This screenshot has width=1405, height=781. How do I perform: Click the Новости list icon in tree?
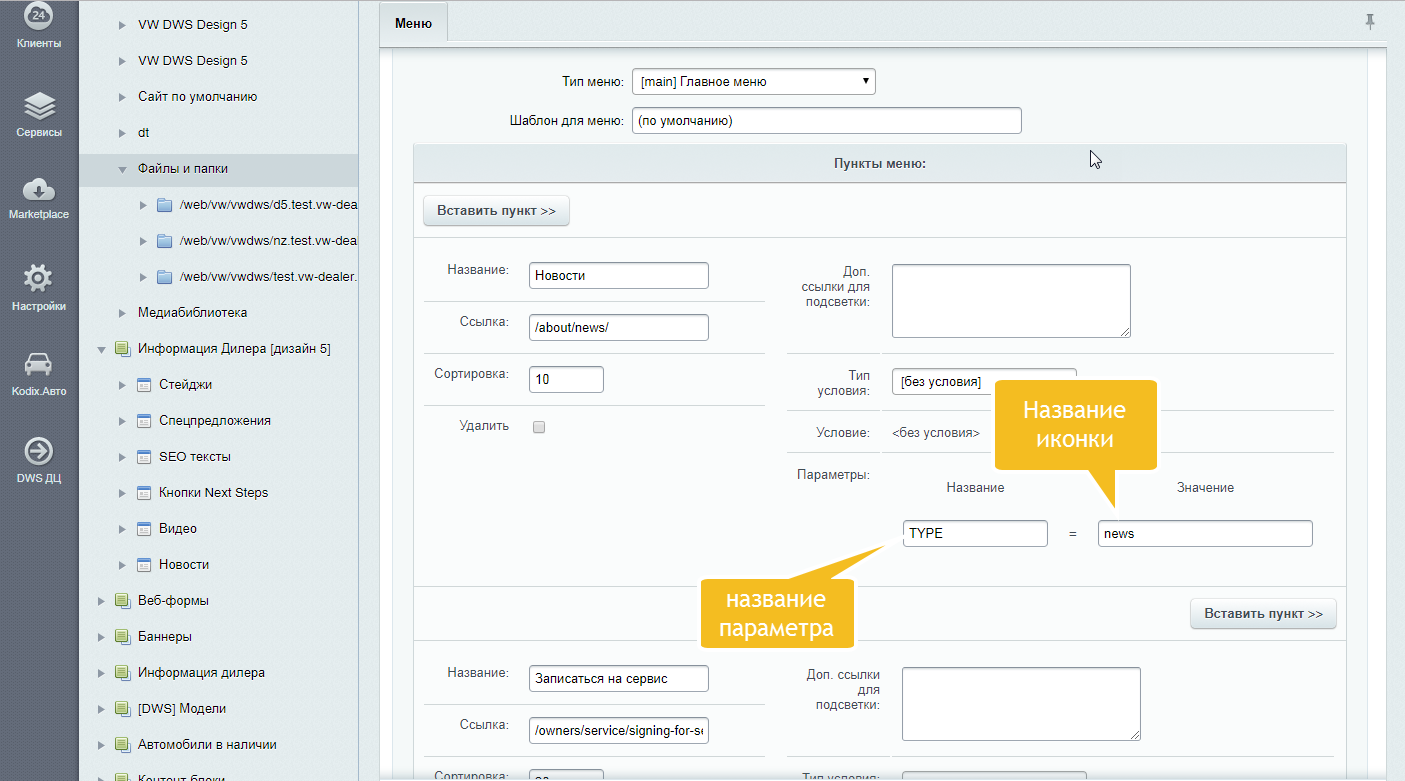click(x=143, y=565)
